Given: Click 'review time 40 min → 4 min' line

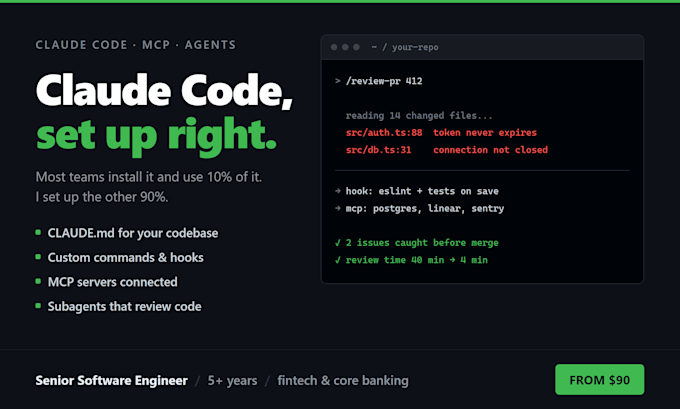Looking at the screenshot, I should click(x=416, y=260).
